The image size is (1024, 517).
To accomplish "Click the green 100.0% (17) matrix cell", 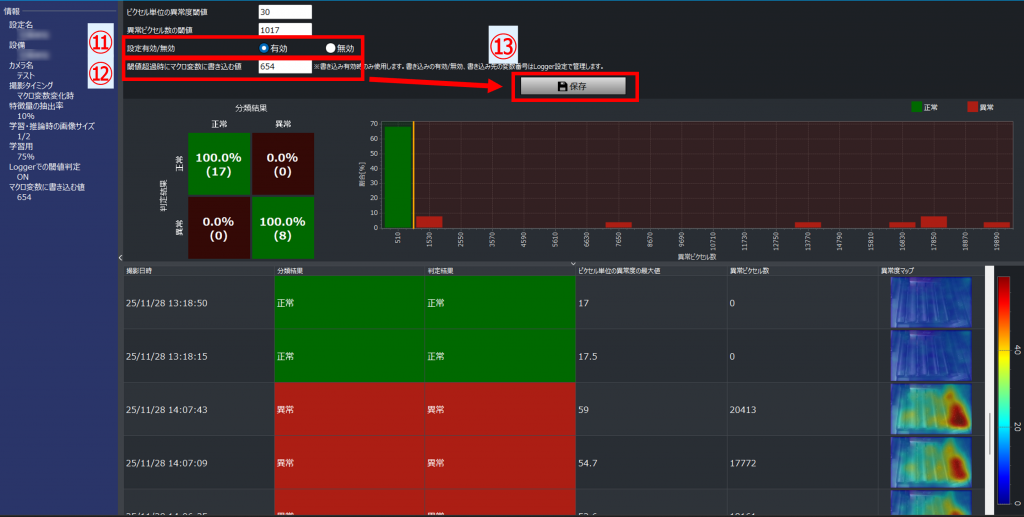I will (x=218, y=165).
